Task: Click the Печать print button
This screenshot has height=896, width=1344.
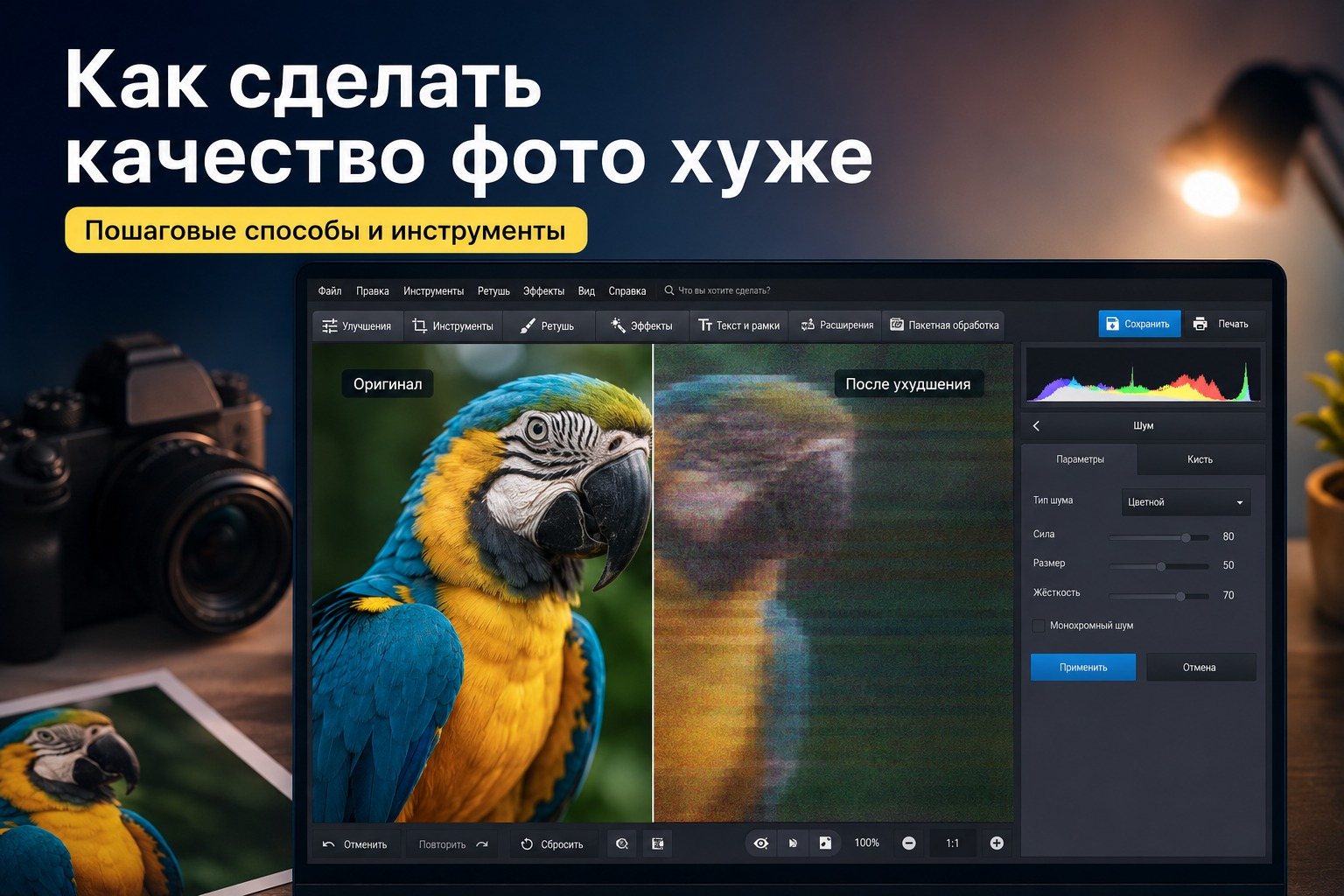Action: pos(1221,324)
